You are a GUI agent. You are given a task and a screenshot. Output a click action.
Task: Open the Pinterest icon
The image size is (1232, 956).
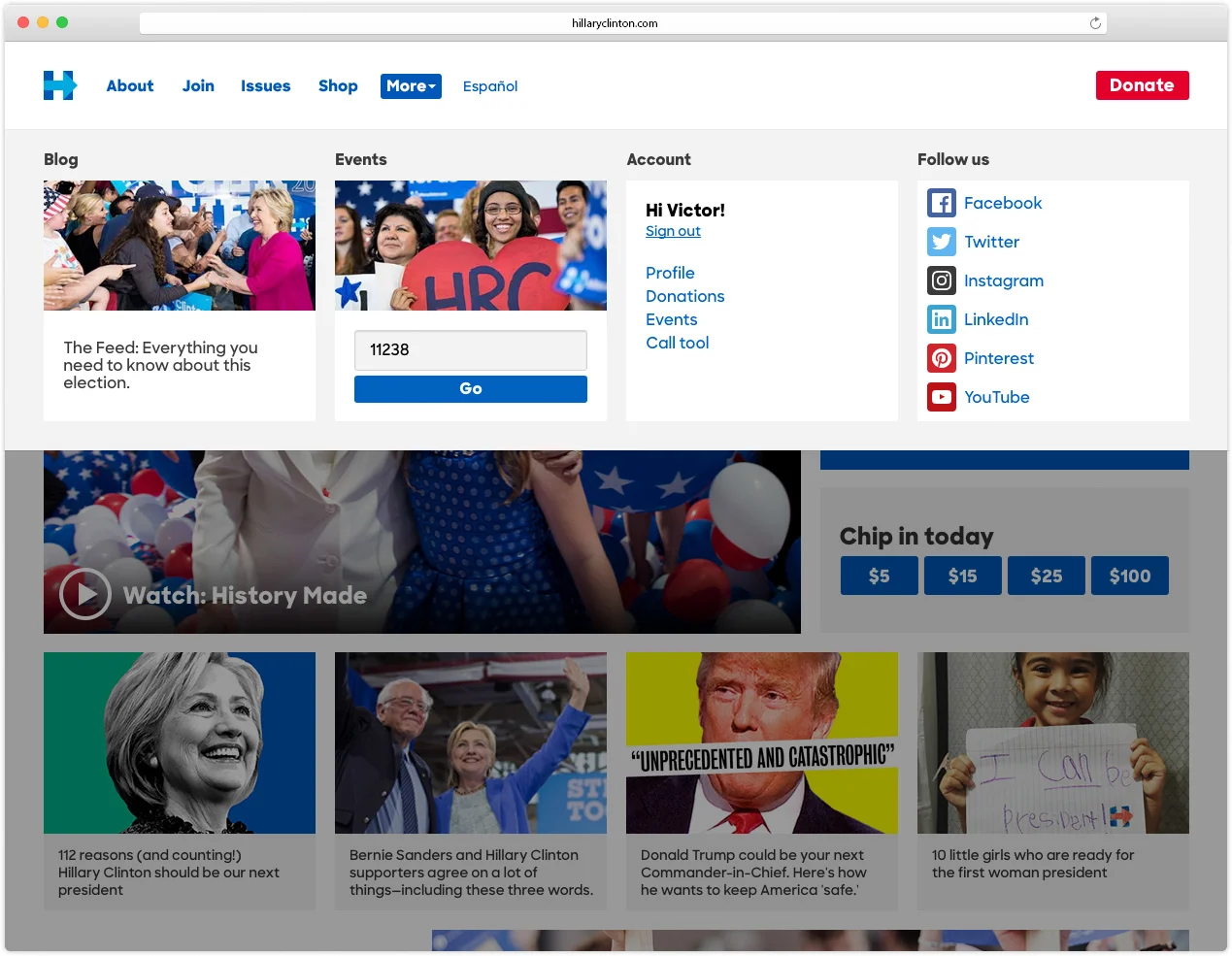pos(942,358)
